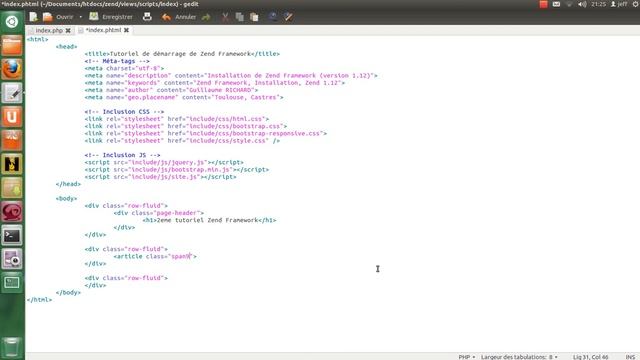Open the sound volume indicator
The height and width of the screenshot is (360, 640).
tap(582, 4)
